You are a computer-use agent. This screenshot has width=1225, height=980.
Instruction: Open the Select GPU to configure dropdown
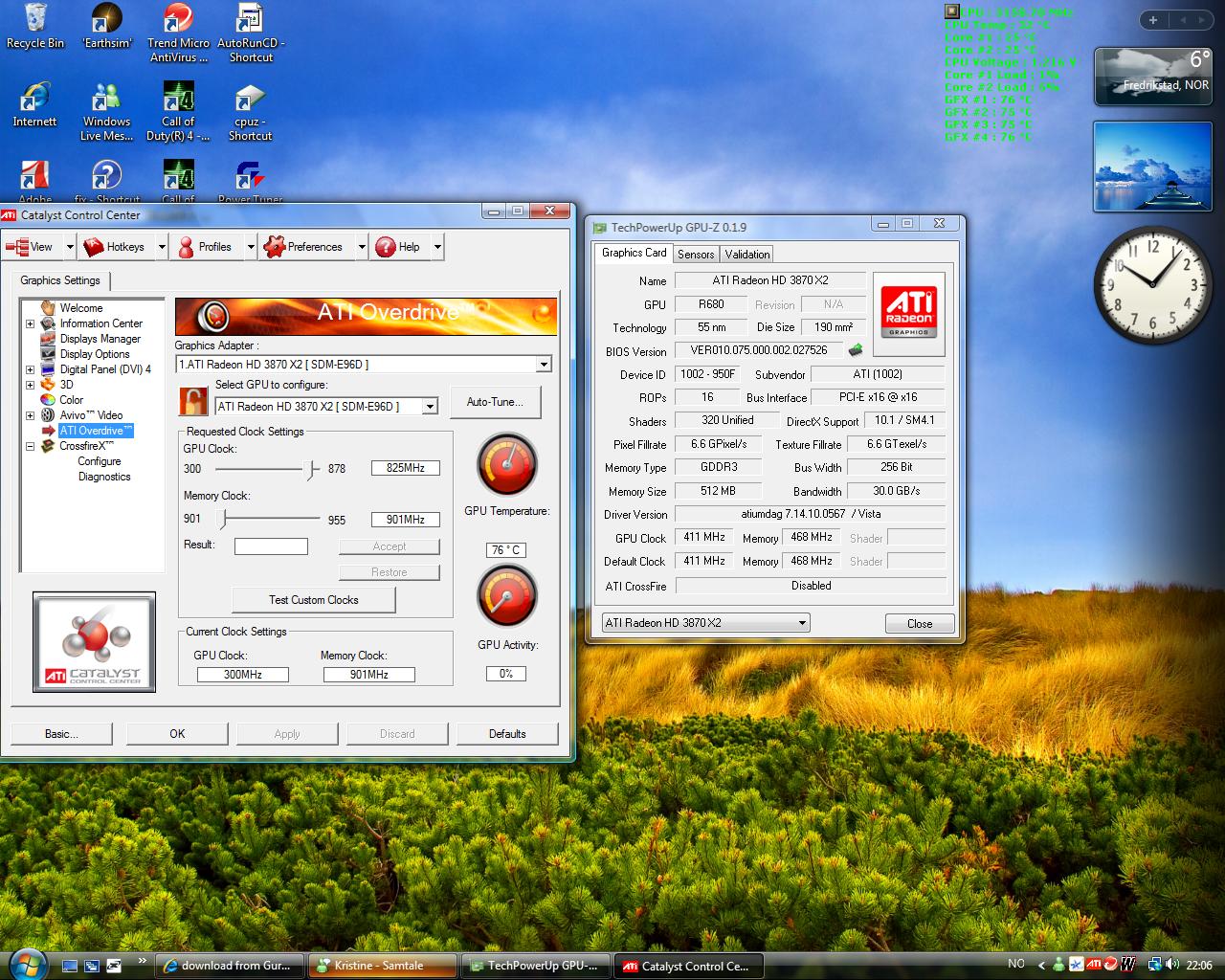coord(430,407)
